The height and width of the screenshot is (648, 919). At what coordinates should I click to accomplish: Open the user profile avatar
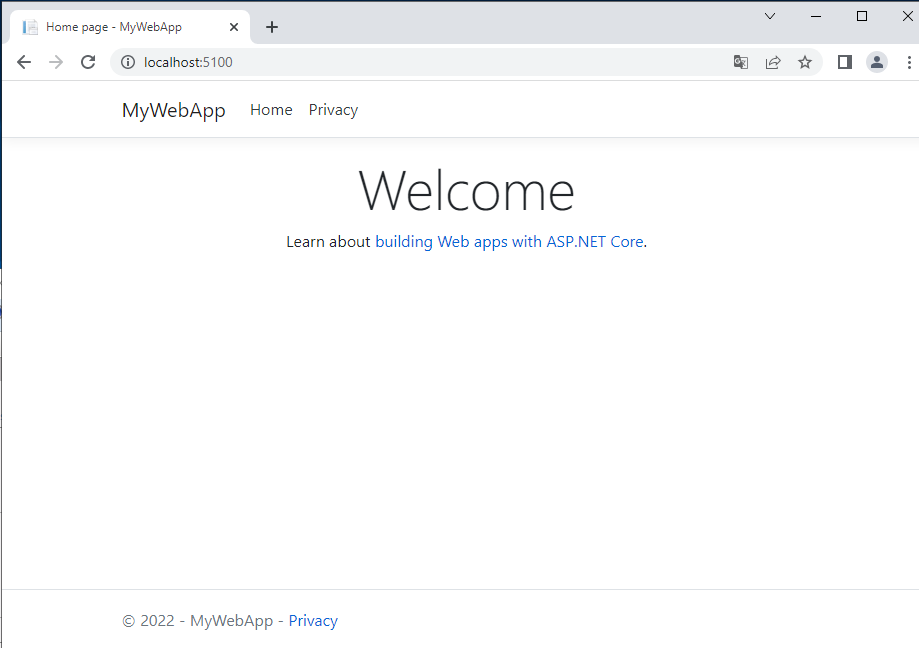point(877,62)
